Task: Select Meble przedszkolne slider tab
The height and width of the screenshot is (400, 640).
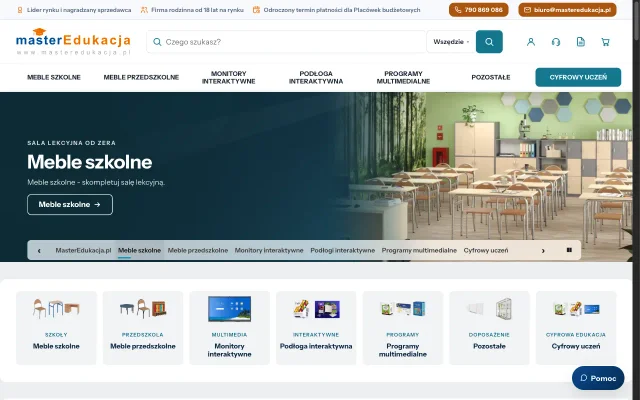Action: (198, 250)
